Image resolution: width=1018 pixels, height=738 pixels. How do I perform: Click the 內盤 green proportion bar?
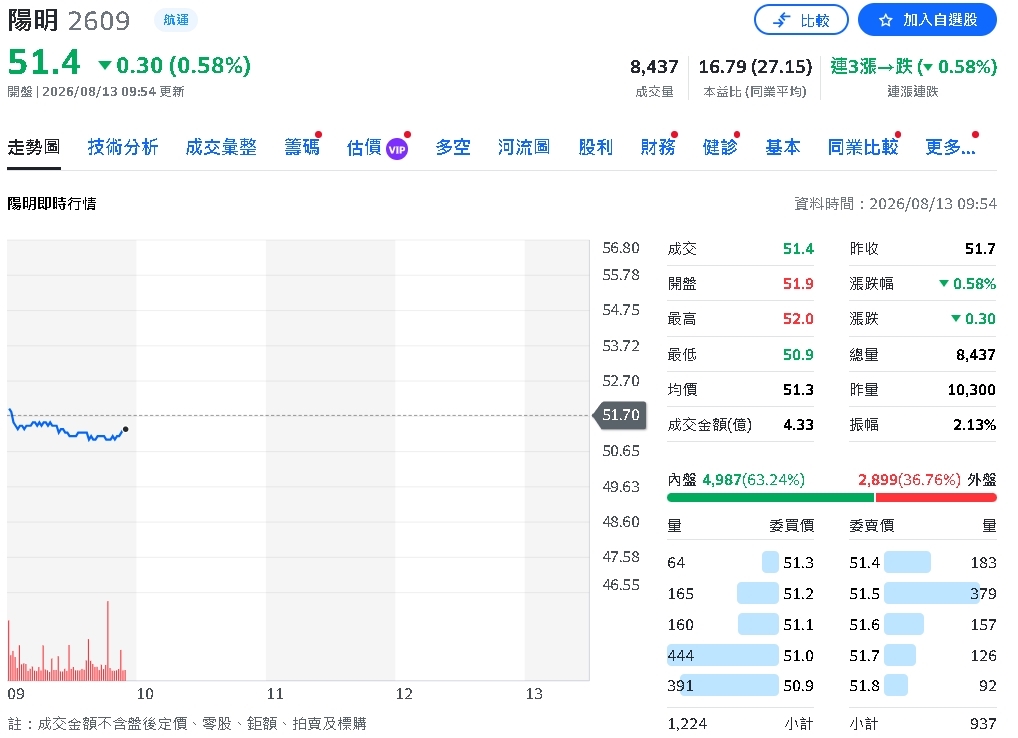(x=770, y=498)
